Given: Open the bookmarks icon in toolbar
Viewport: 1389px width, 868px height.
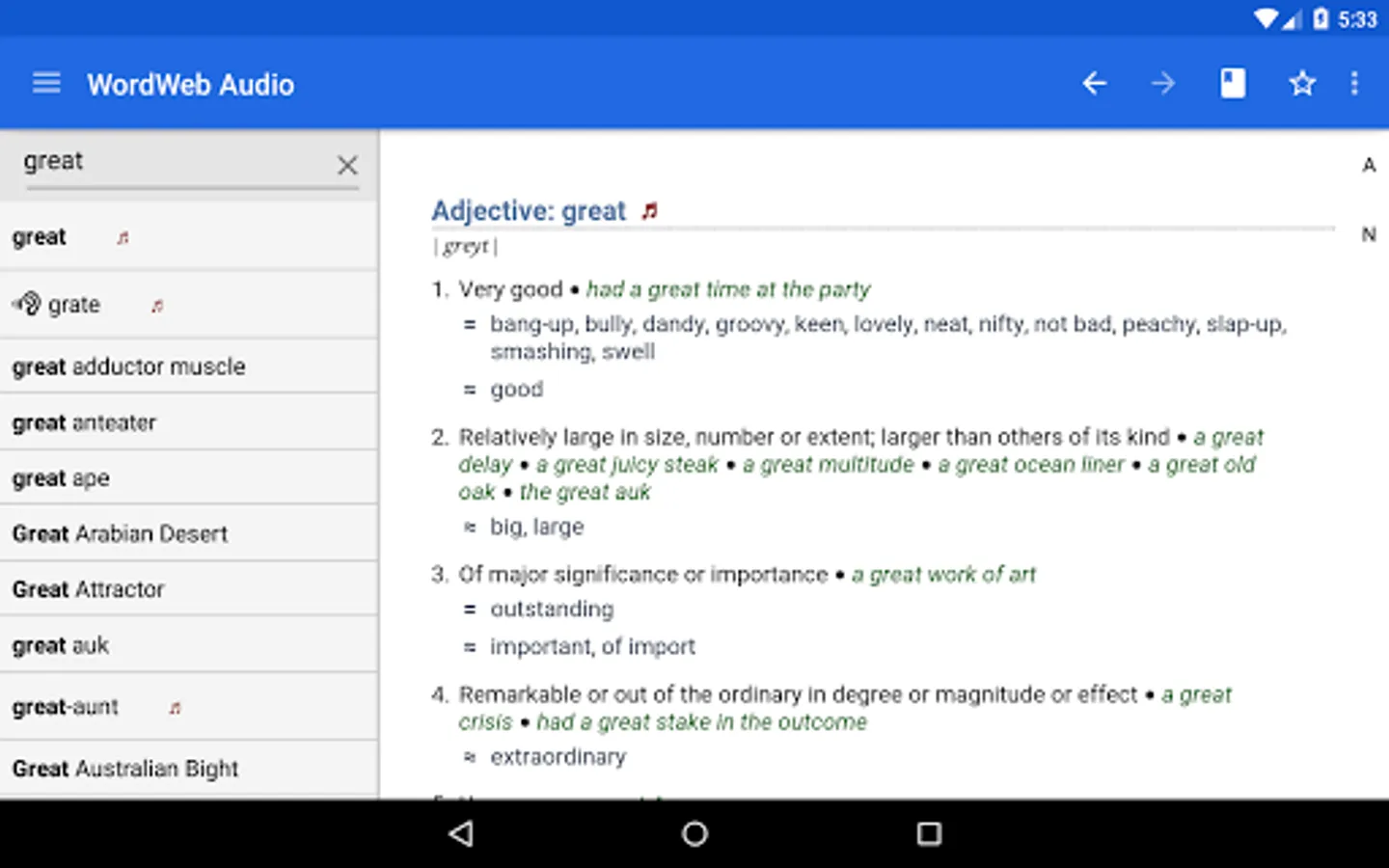Looking at the screenshot, I should coord(1233,84).
